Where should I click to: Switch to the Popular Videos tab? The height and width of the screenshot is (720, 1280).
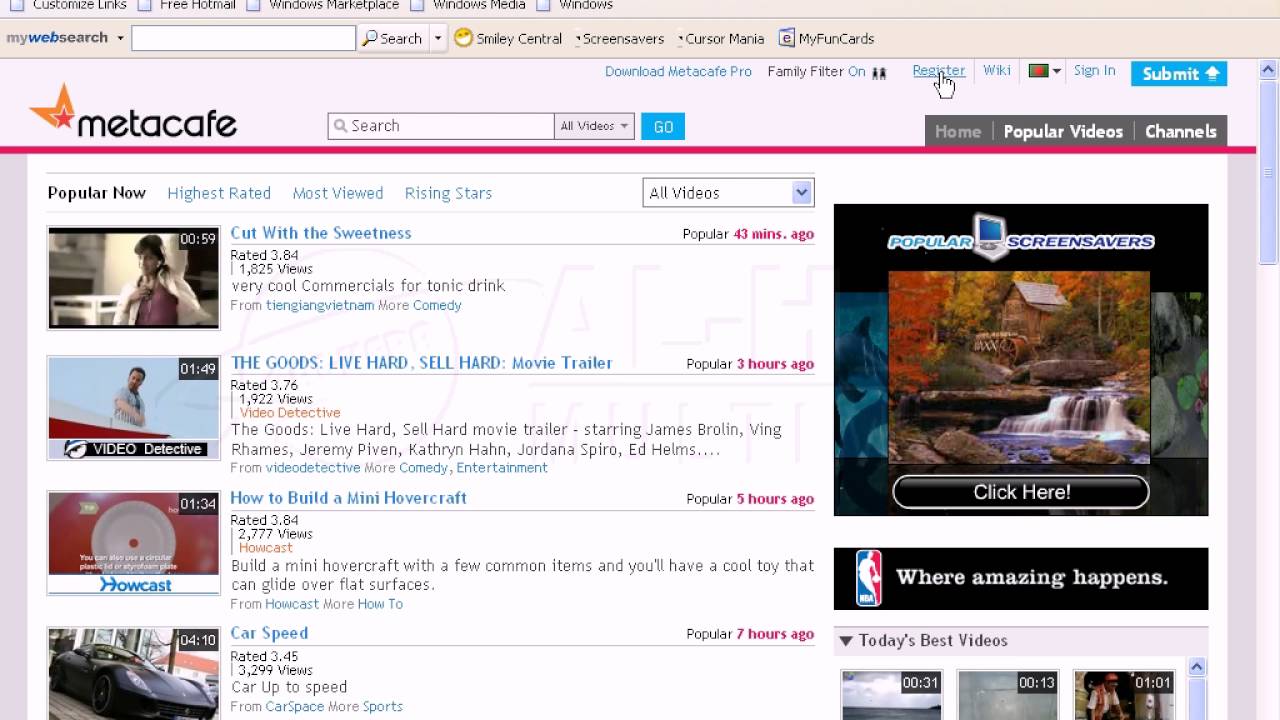click(1063, 131)
